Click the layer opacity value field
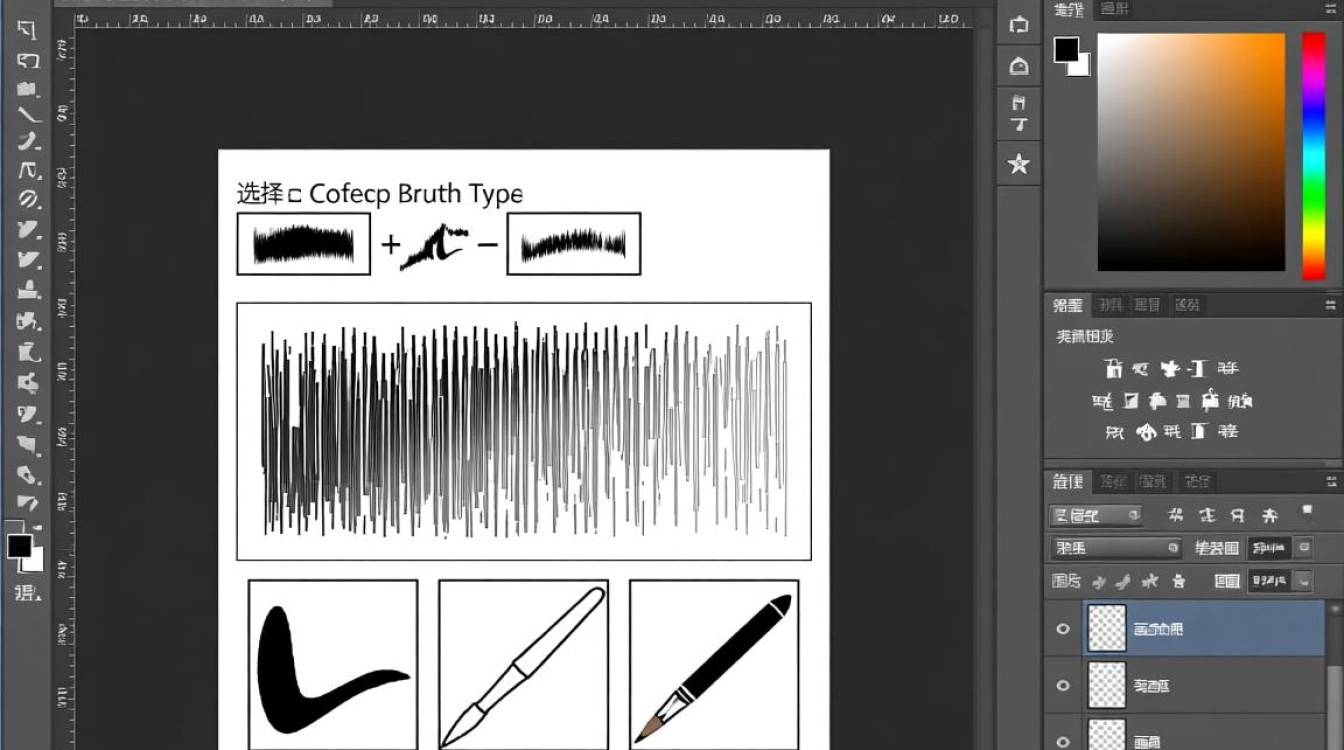The image size is (1344, 750). coord(1269,548)
